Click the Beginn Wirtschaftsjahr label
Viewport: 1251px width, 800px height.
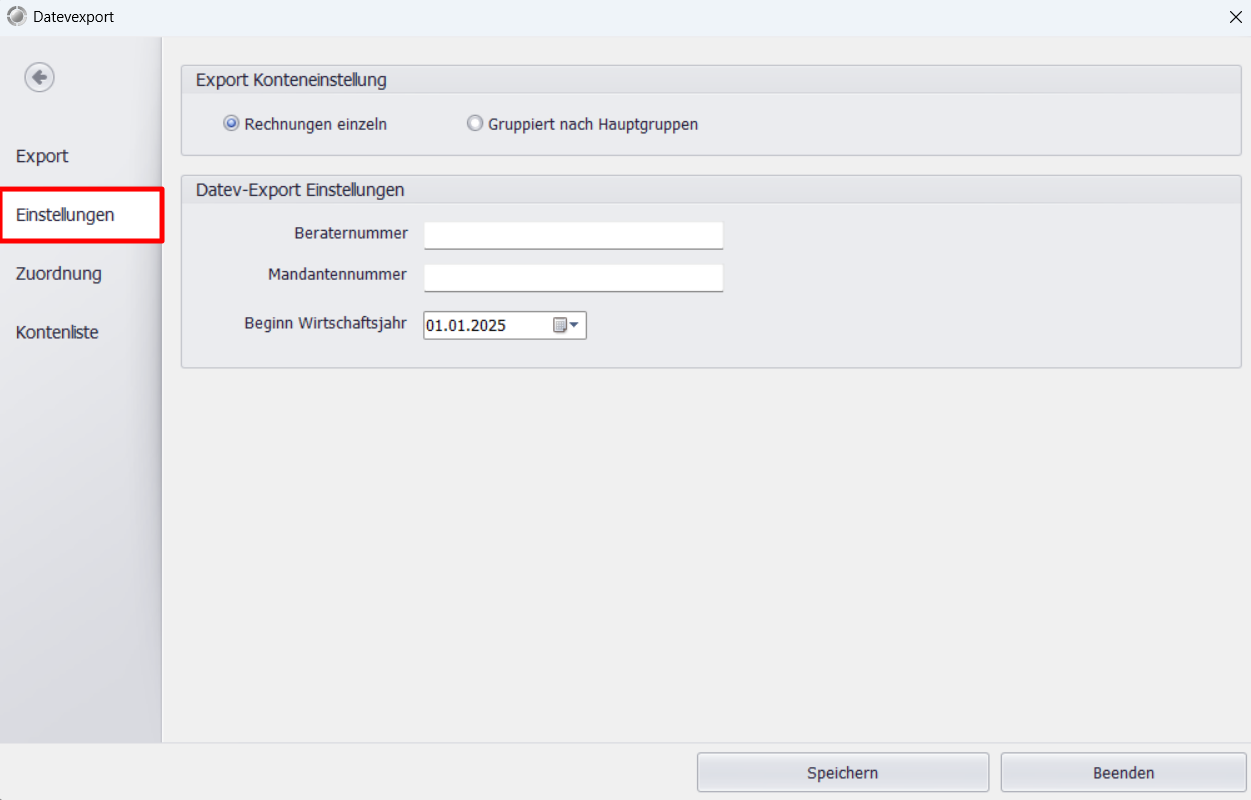(325, 323)
